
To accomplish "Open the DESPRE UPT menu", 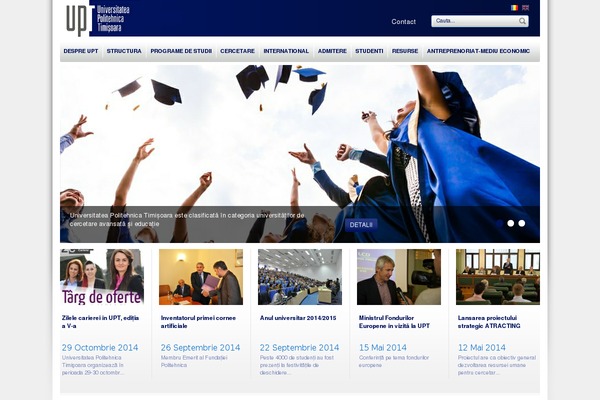I will click(81, 51).
